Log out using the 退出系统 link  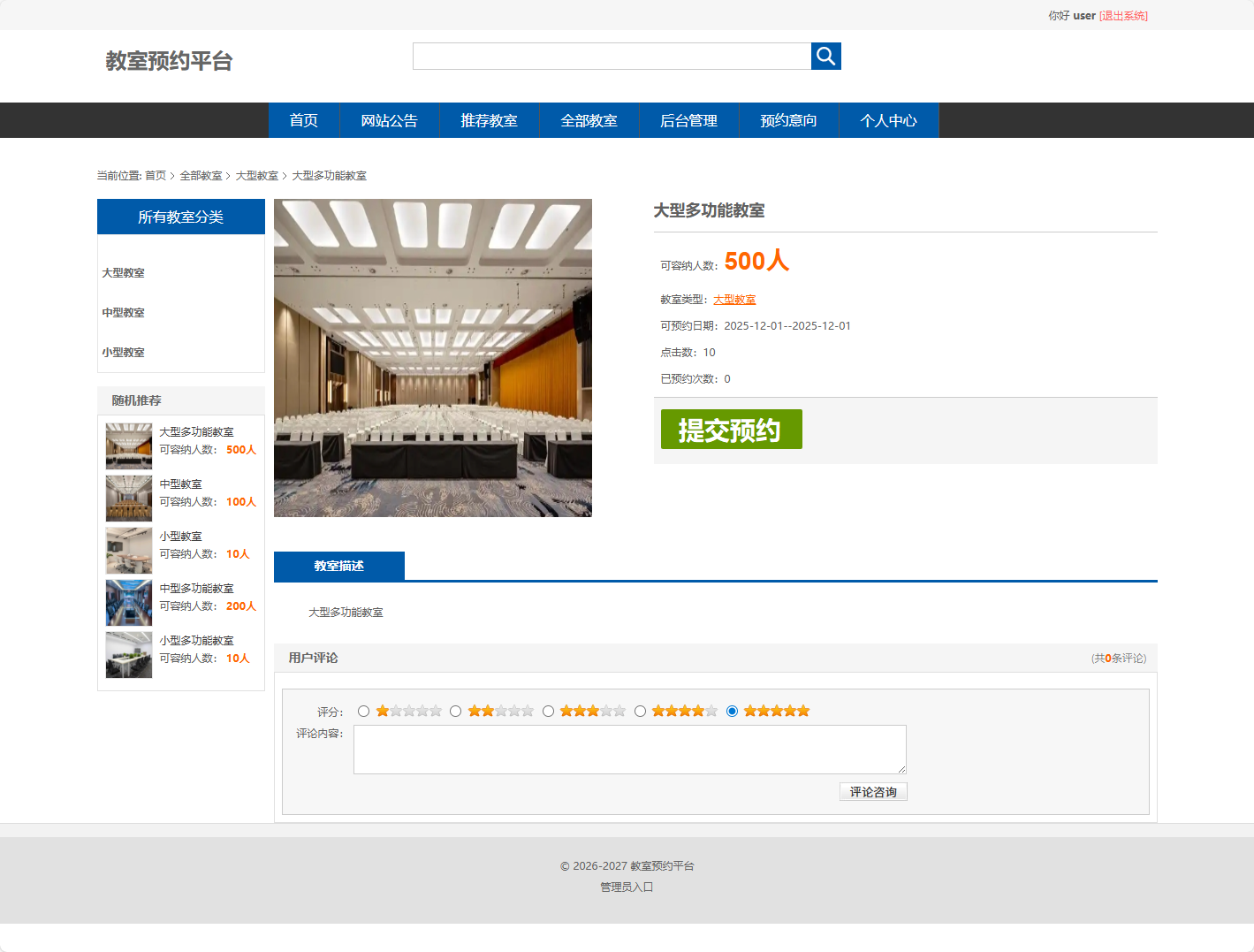pyautogui.click(x=1121, y=15)
